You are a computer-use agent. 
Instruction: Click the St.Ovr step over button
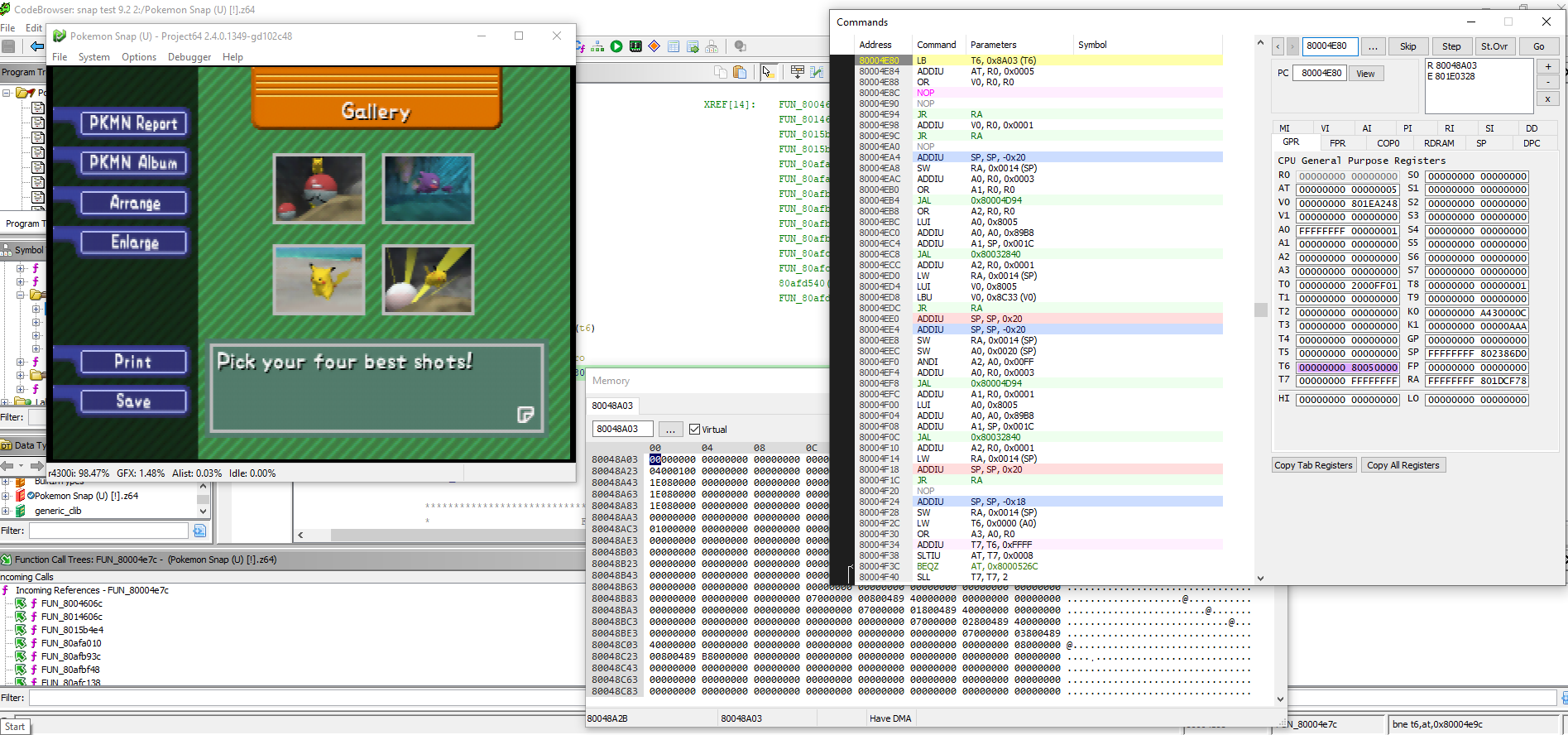click(1494, 46)
